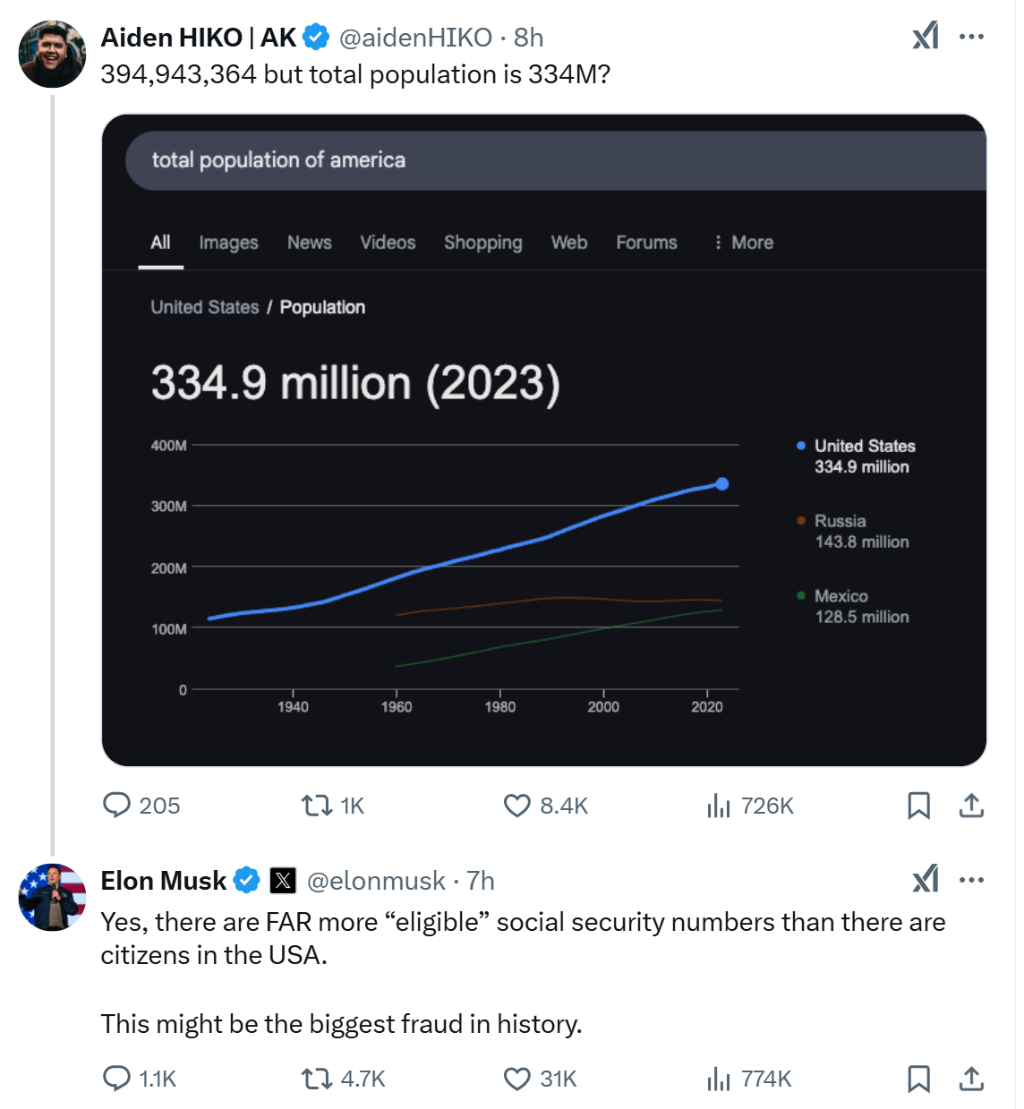This screenshot has width=1024, height=1109.
Task: Click the Grok icon on Elon Musk's tweet
Action: coord(925,880)
